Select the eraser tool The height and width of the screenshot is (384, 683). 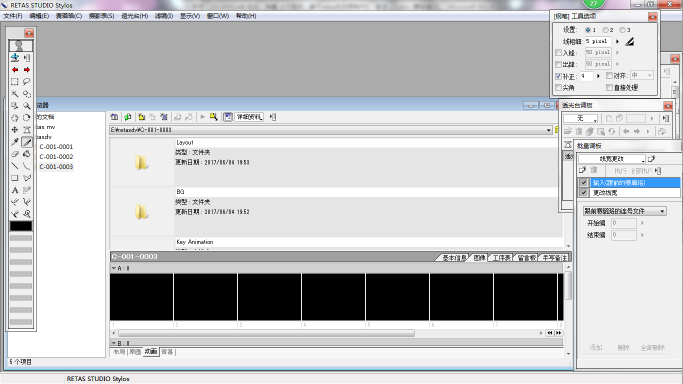(x=15, y=154)
